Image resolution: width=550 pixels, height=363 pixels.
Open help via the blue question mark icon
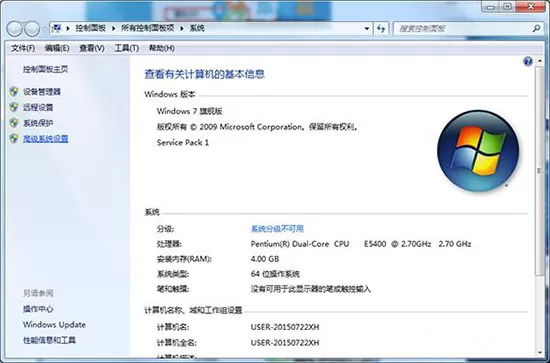(528, 61)
